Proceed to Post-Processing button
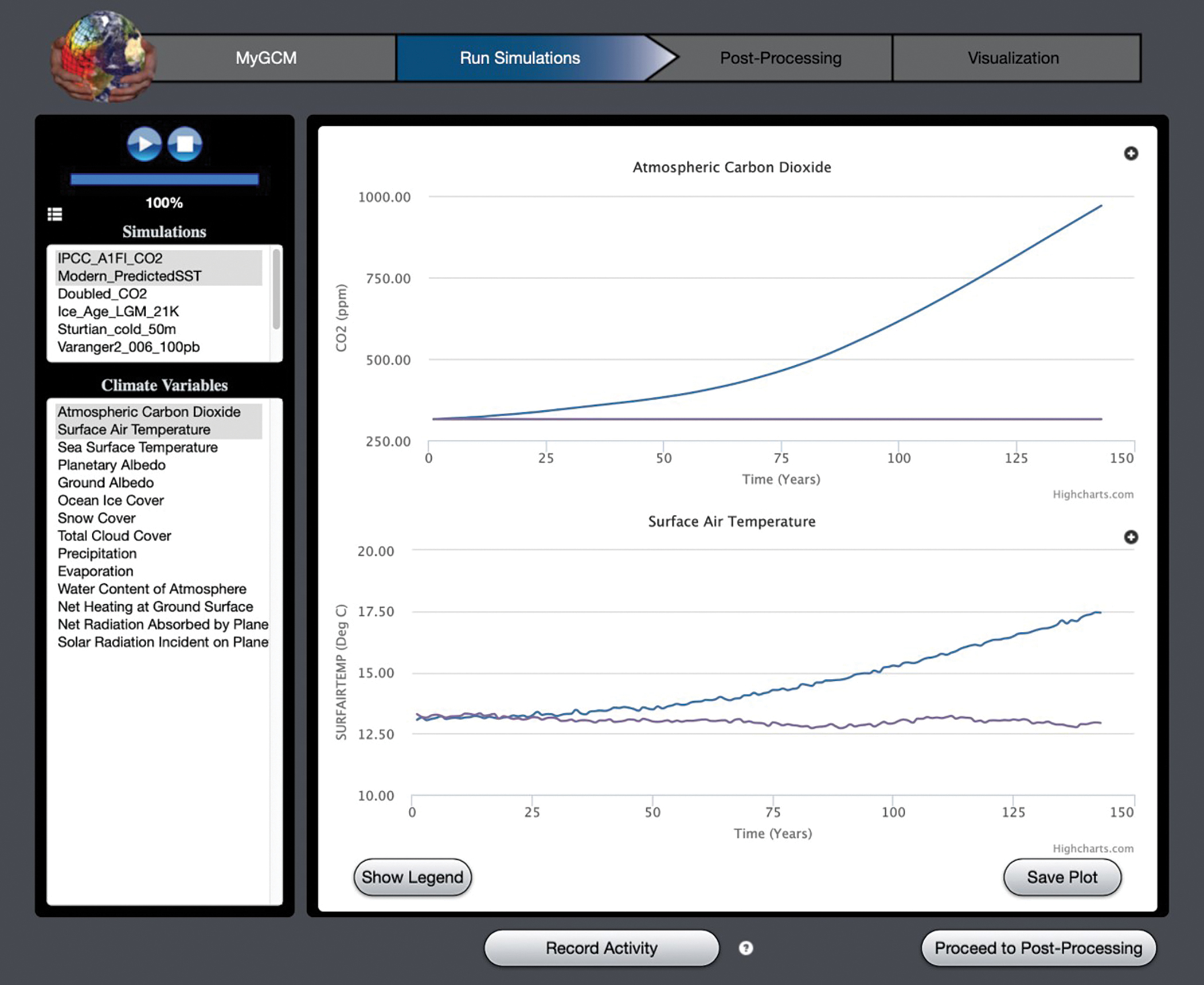Screen dimensions: 1204x985 point(1038,948)
